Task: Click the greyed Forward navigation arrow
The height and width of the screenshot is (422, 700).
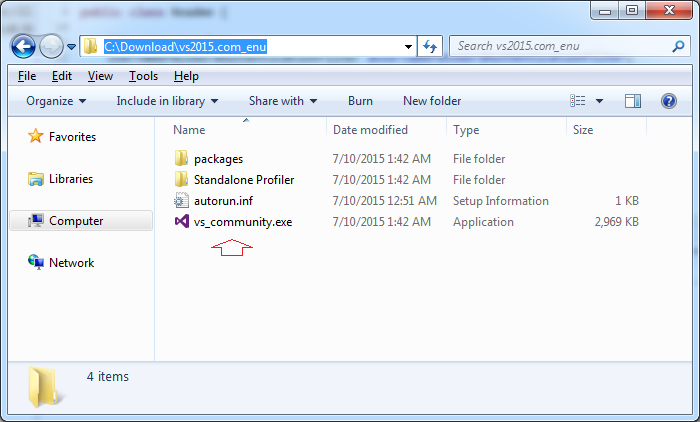Action: click(51, 46)
